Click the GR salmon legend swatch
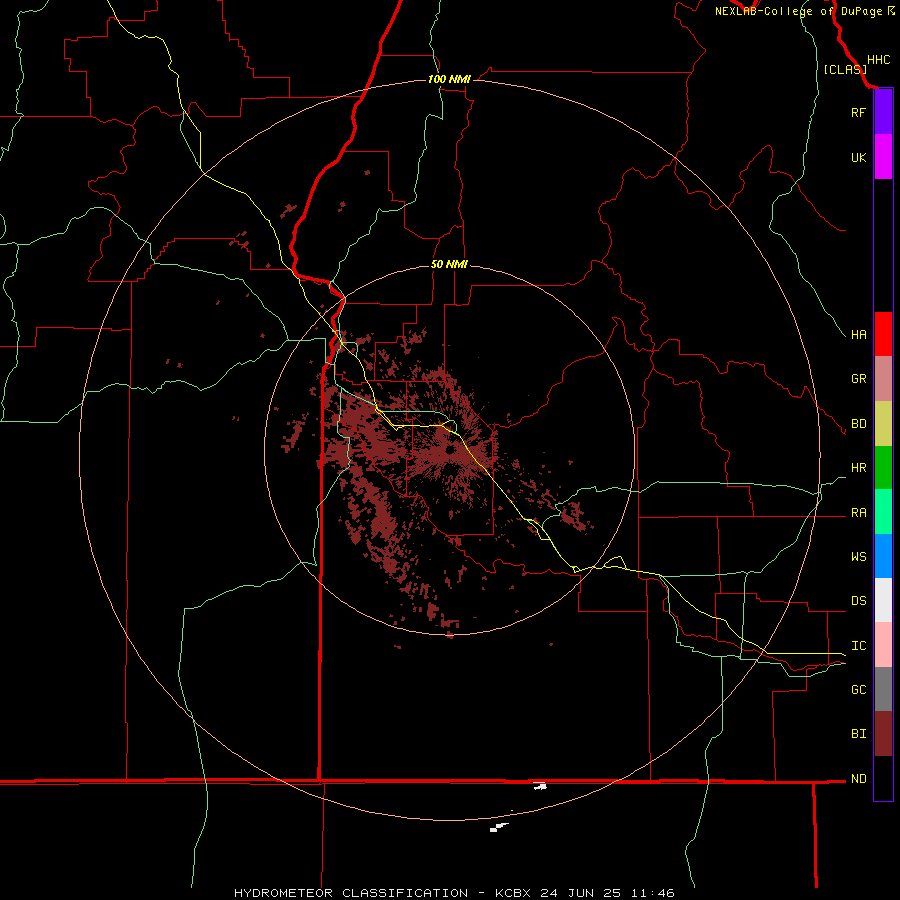900x900 pixels. 883,379
